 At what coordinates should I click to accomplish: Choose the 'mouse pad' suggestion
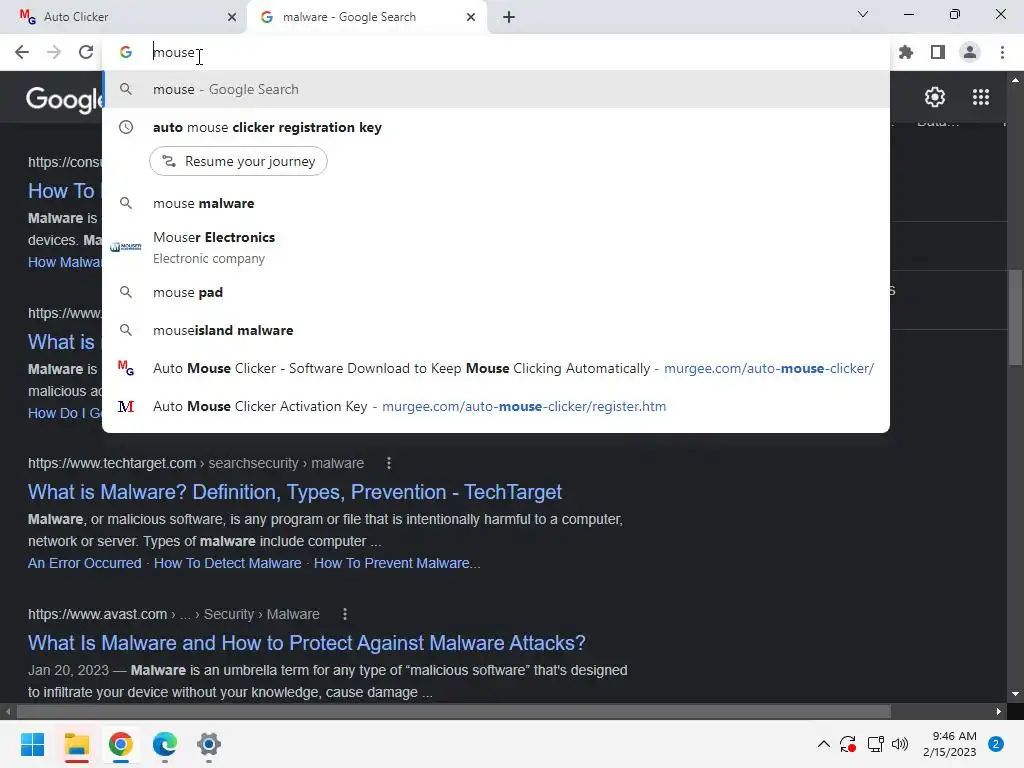(x=496, y=292)
